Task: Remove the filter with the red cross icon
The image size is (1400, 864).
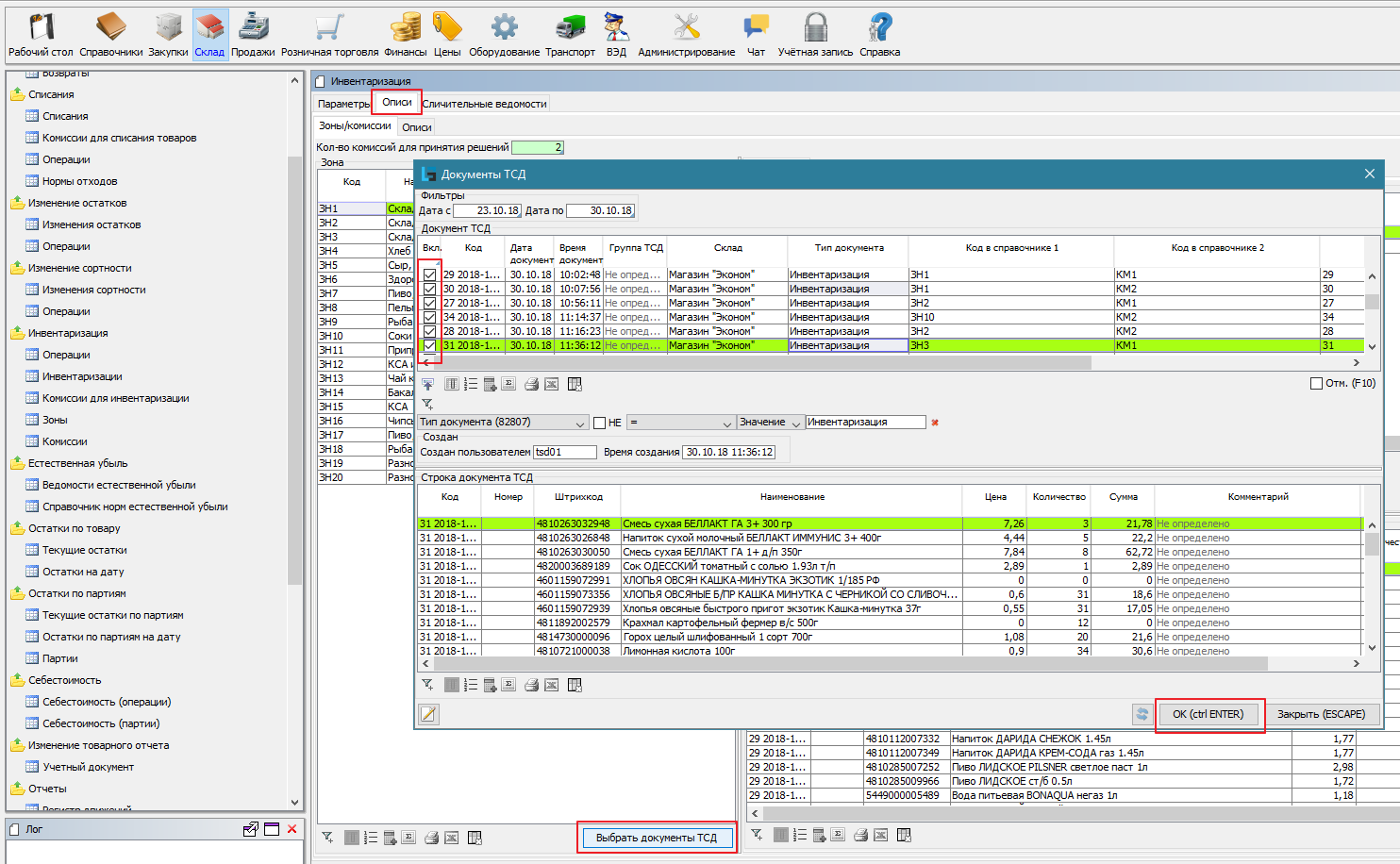Action: [935, 423]
